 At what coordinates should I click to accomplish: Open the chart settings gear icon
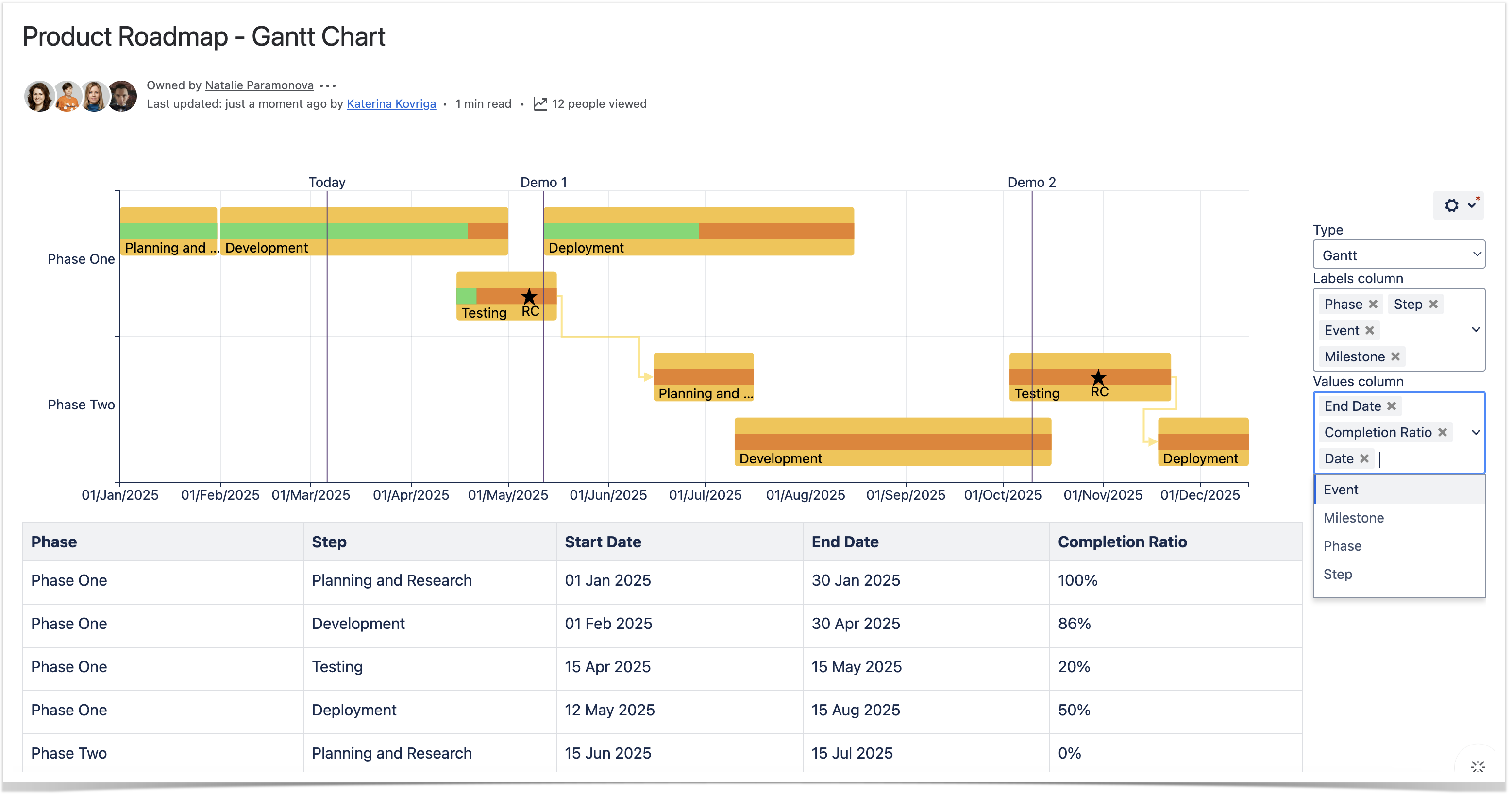(x=1451, y=205)
